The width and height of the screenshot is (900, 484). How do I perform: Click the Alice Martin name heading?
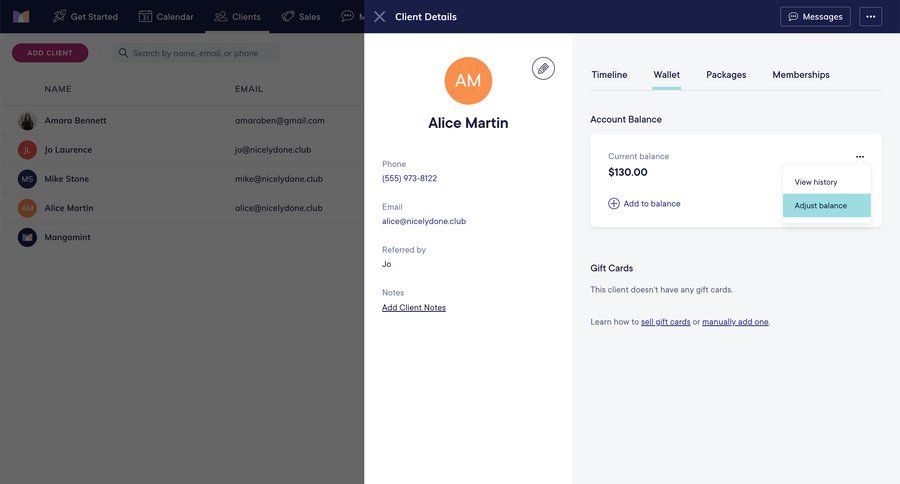(x=468, y=123)
